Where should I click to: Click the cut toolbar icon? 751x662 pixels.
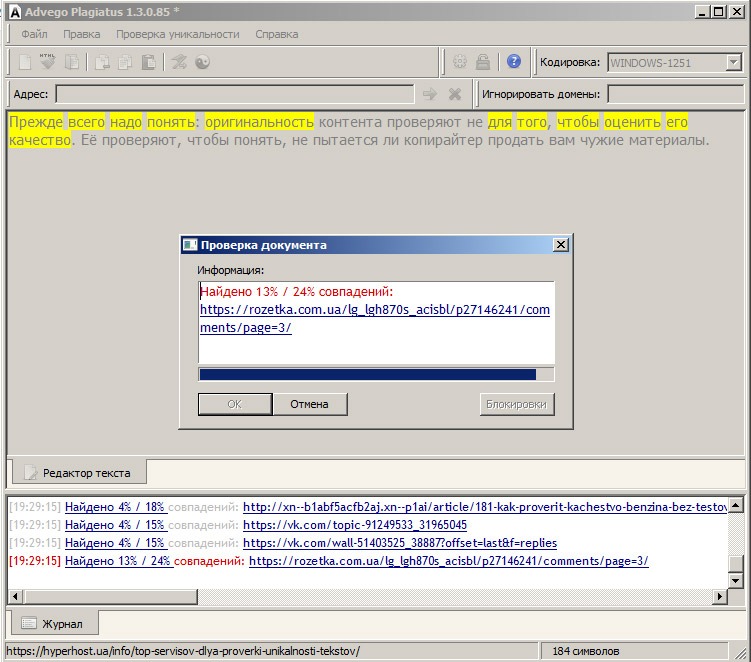click(x=102, y=62)
